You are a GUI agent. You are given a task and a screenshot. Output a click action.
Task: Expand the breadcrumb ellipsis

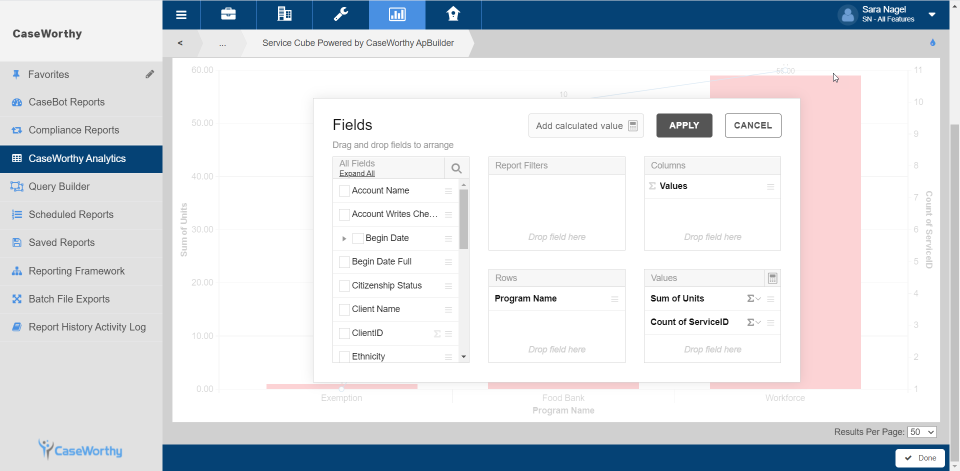coord(222,43)
